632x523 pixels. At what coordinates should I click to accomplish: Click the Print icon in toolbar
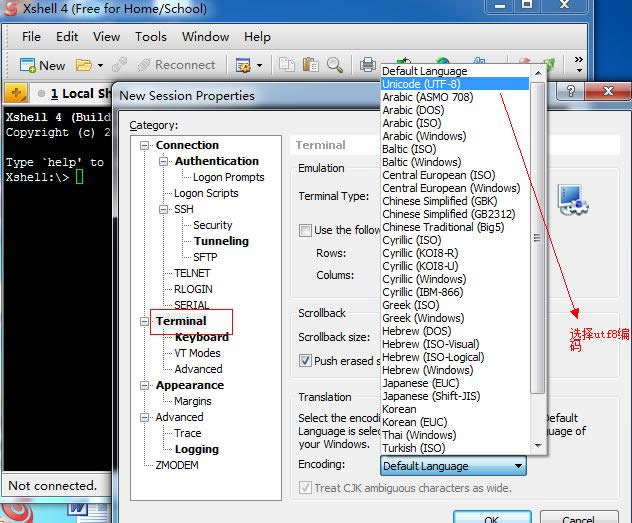(x=368, y=65)
